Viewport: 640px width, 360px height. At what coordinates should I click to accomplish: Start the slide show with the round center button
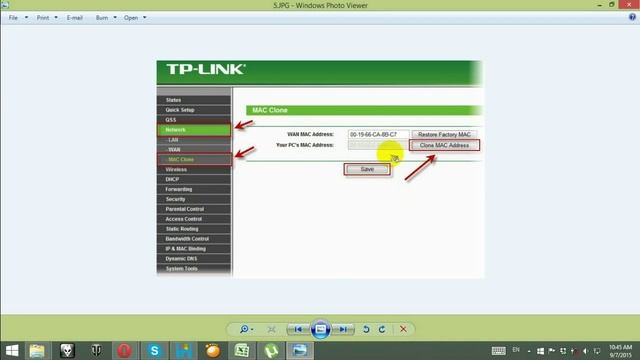(320, 329)
